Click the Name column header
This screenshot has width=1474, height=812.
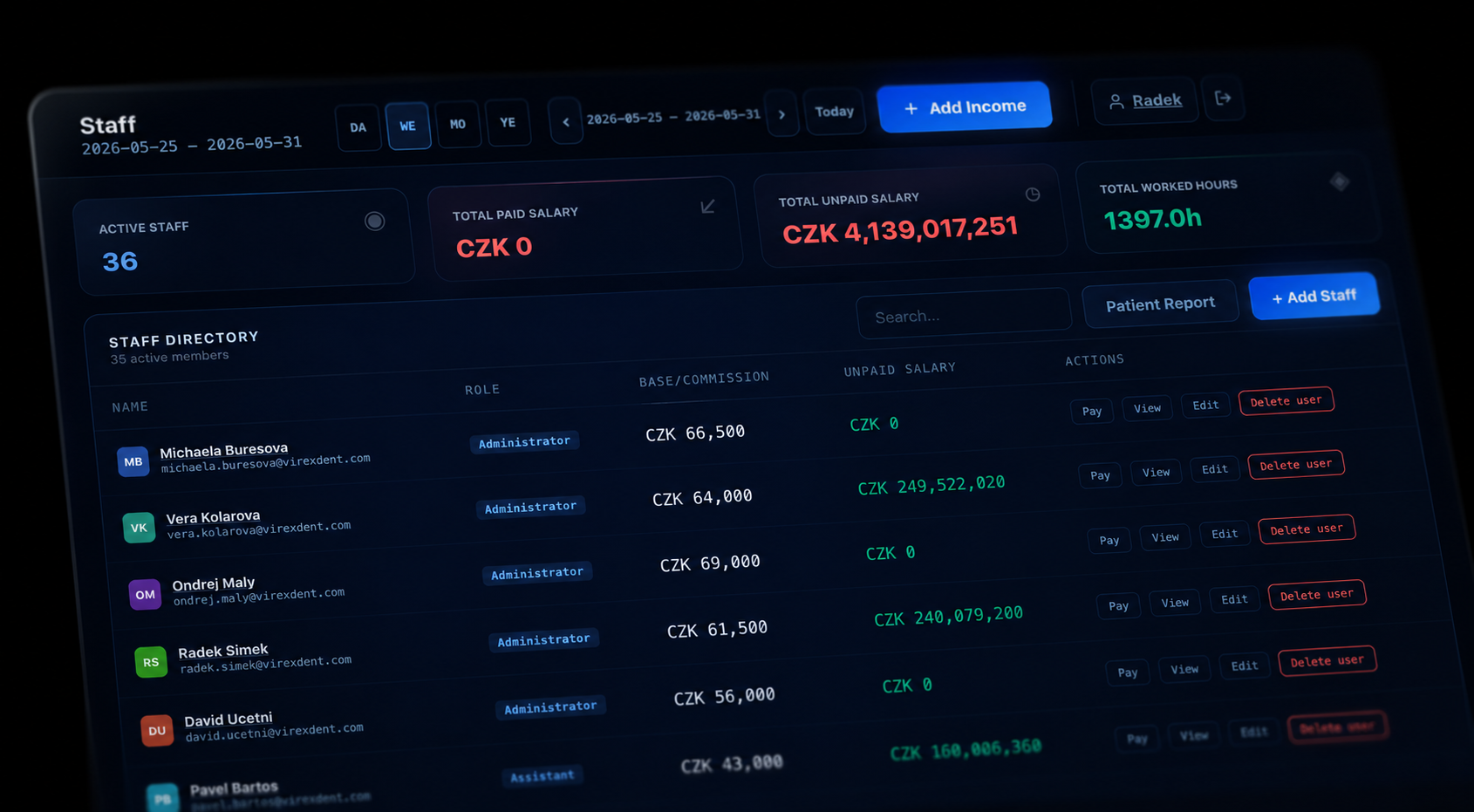click(130, 407)
